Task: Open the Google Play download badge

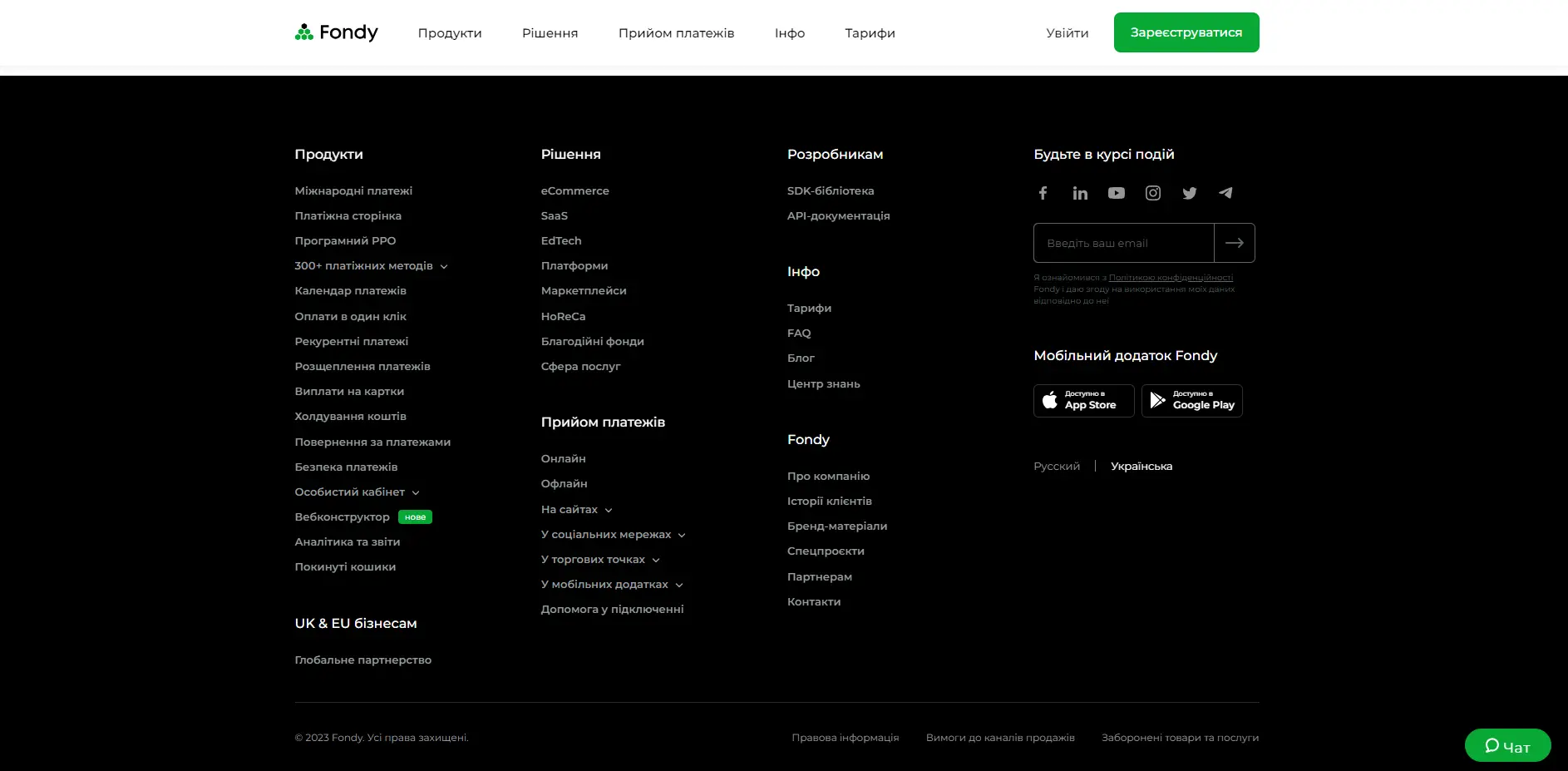Action: [1192, 401]
